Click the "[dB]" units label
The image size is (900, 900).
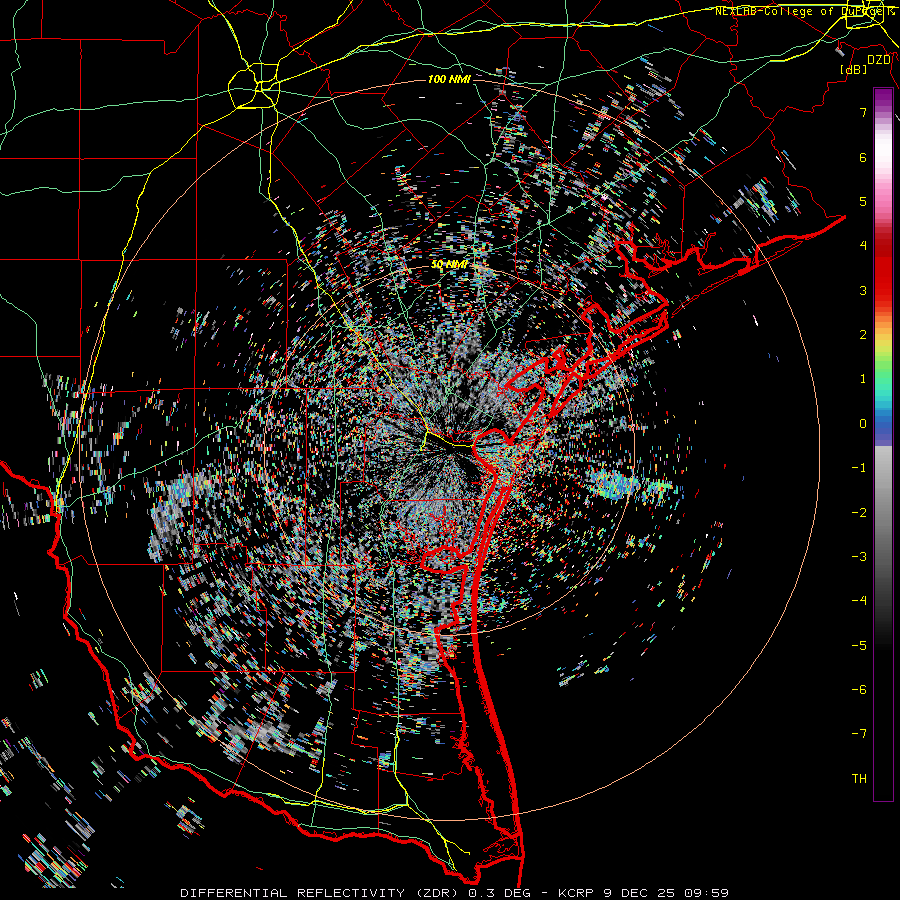pos(854,69)
